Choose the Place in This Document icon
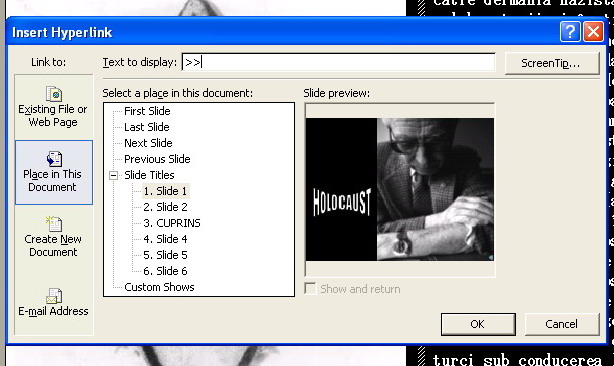 click(54, 159)
